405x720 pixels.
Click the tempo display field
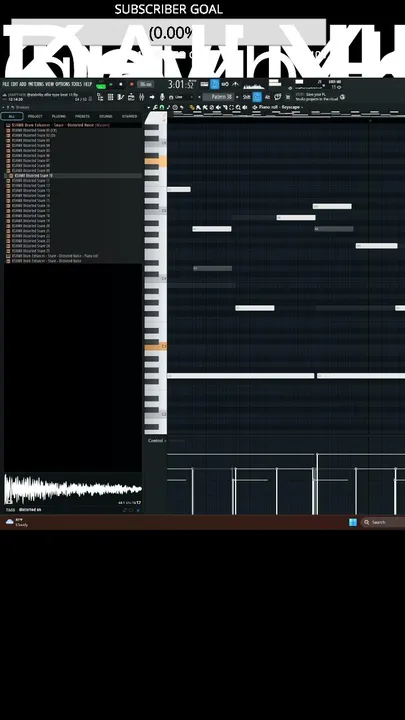tap(146, 84)
